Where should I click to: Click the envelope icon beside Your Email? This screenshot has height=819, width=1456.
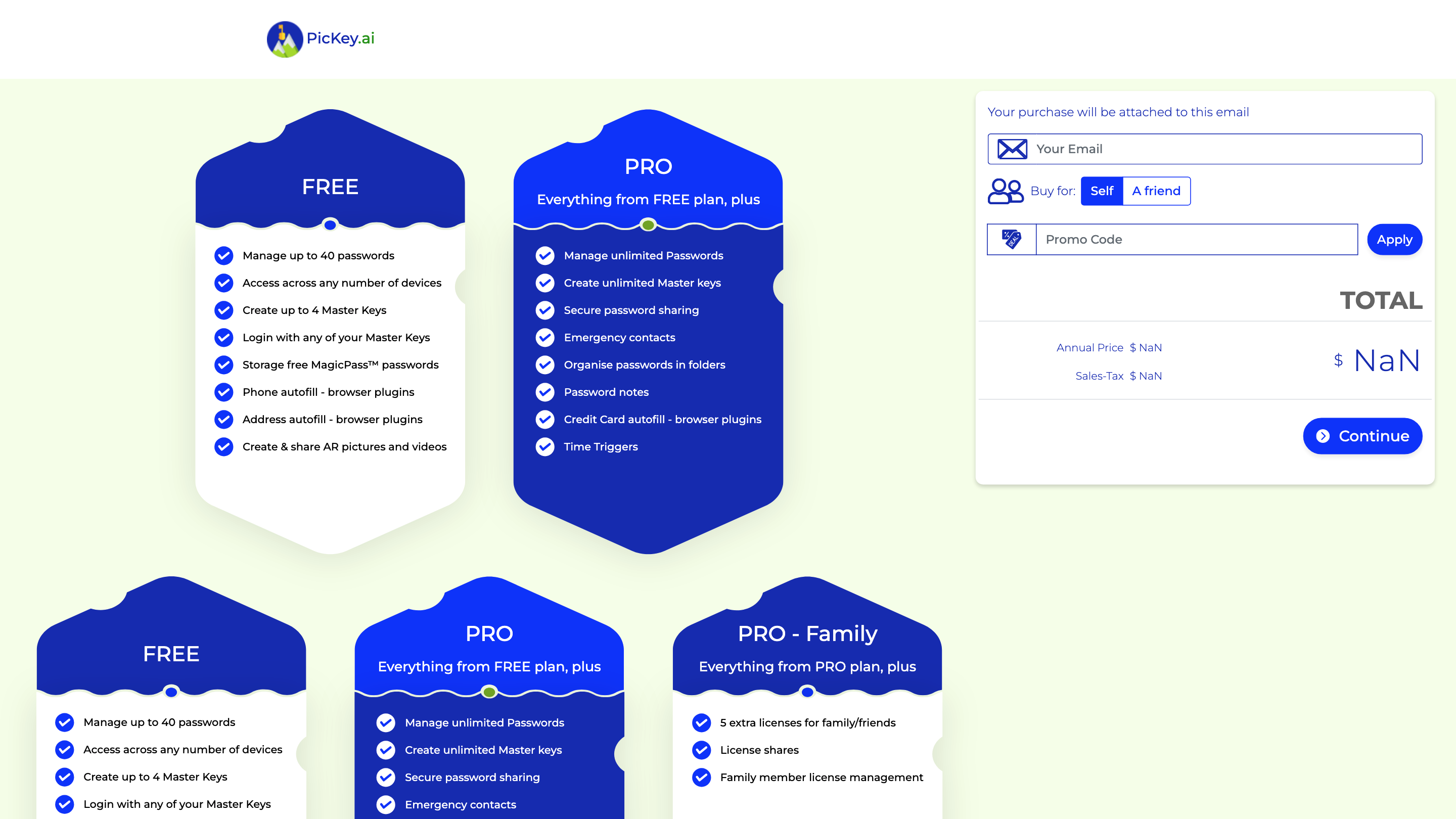pyautogui.click(x=1011, y=149)
